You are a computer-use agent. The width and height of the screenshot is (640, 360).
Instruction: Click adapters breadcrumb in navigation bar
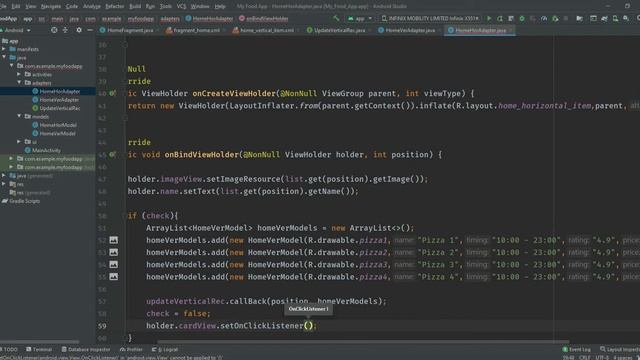tap(170, 19)
